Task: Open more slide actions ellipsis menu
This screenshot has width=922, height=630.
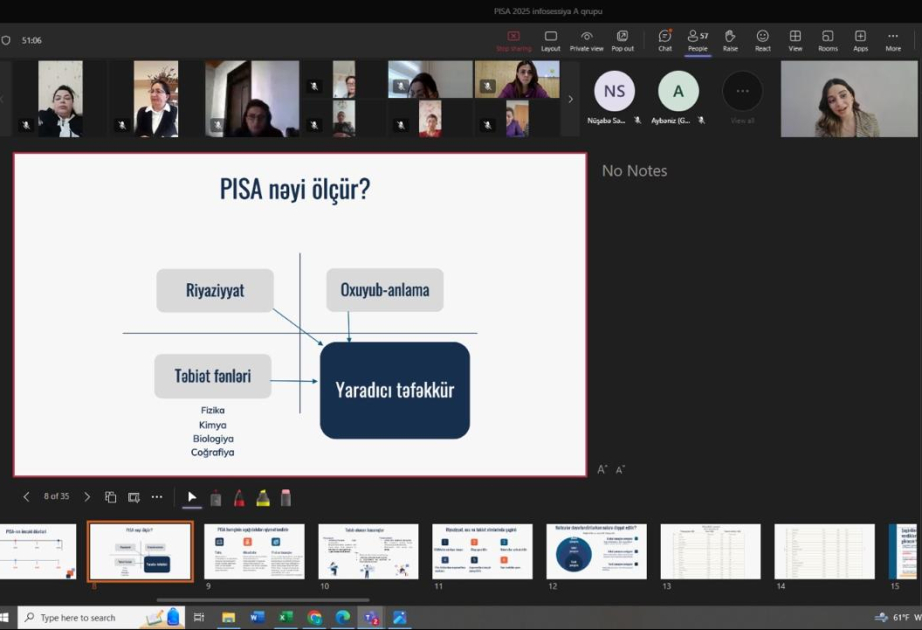Action: point(157,497)
